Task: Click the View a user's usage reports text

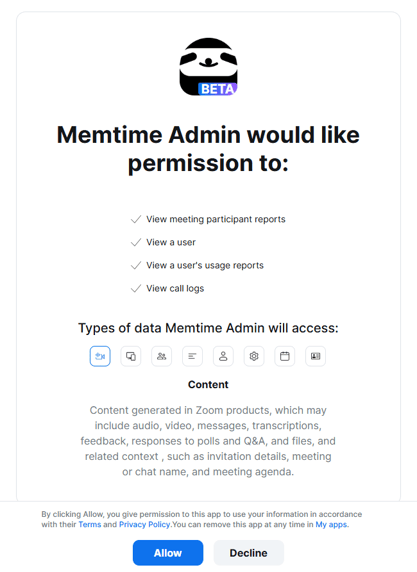Action: (x=205, y=265)
